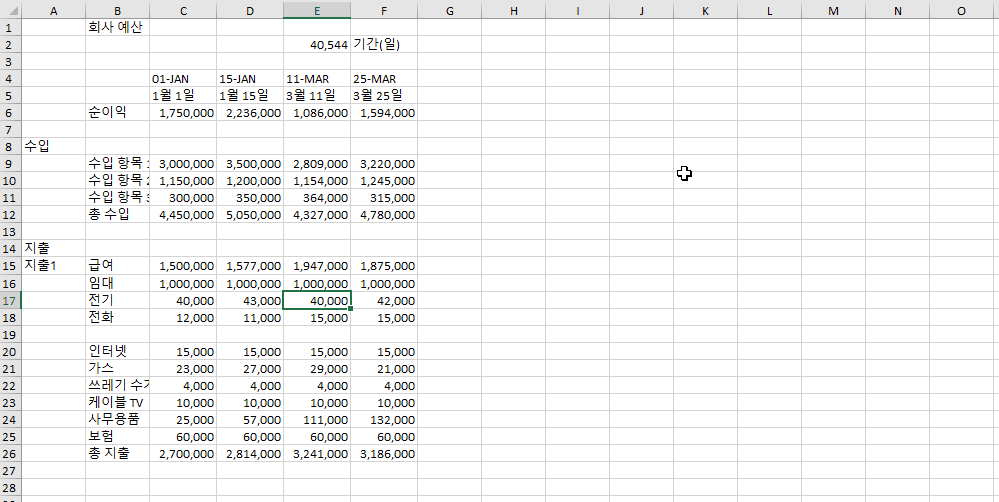Image resolution: width=999 pixels, height=502 pixels.
Task: Select the '가스' label cell
Action: click(x=117, y=368)
